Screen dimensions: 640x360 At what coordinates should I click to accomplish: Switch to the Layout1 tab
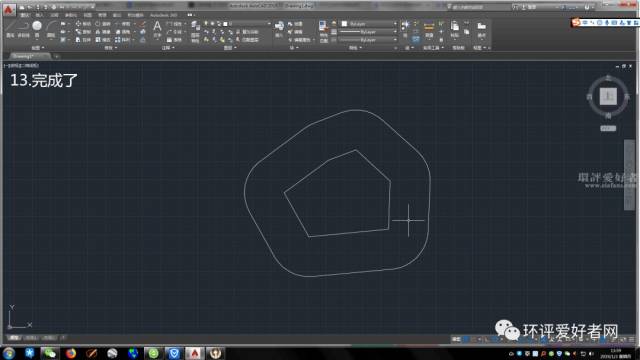(31, 338)
